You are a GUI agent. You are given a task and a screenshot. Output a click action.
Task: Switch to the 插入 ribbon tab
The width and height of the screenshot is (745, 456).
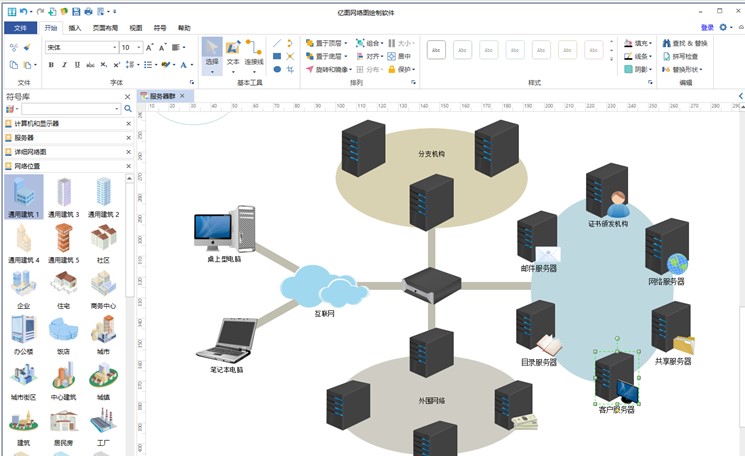tap(75, 28)
